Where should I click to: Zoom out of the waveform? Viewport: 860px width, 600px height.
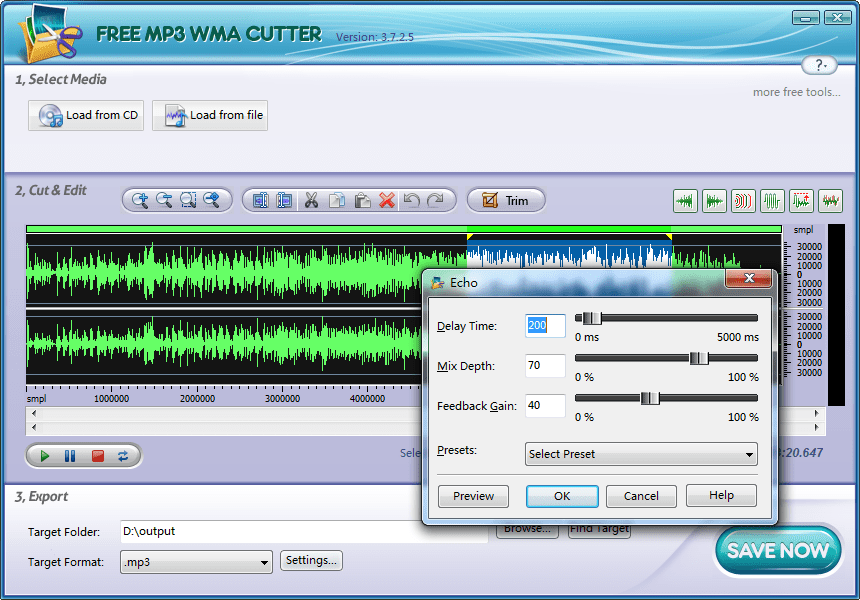pos(166,200)
